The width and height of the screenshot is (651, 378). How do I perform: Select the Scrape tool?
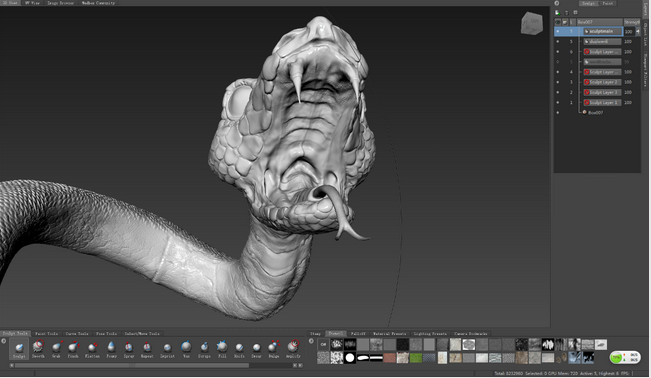(204, 349)
